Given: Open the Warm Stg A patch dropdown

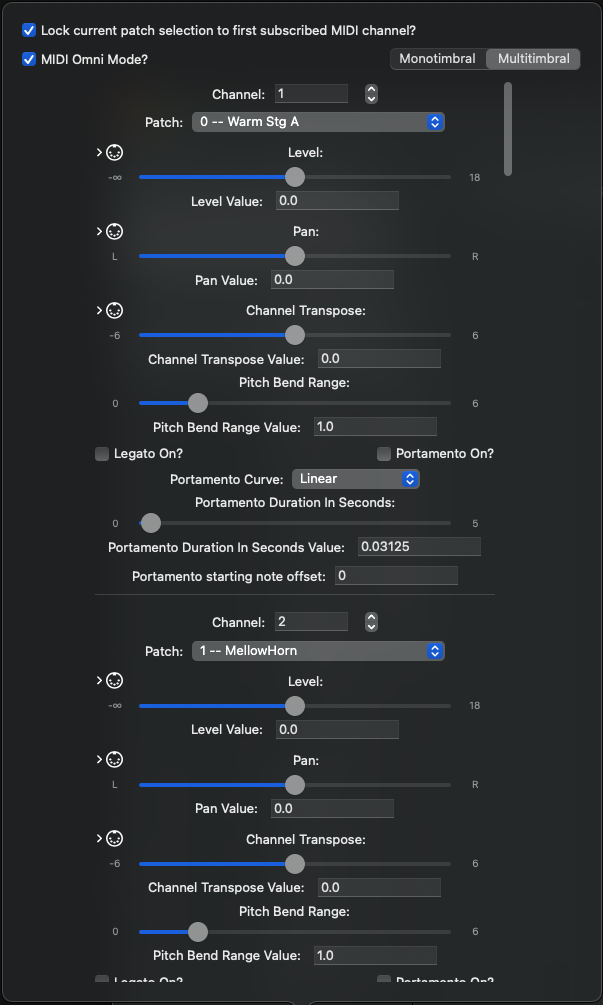Looking at the screenshot, I should coord(318,122).
